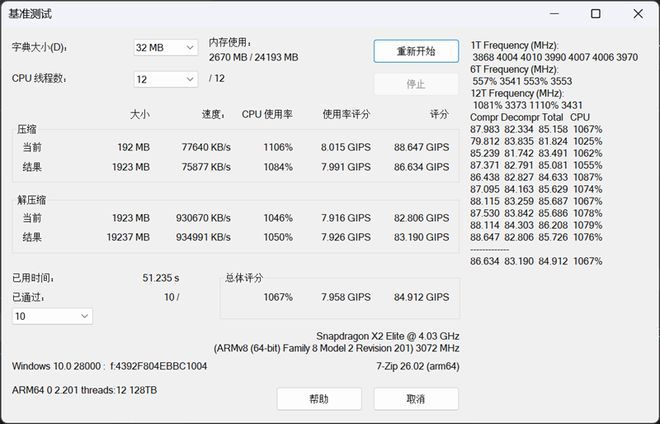Click the 1T Frequency (MHz) label
Viewport: 660px width, 424px height.
coord(514,45)
